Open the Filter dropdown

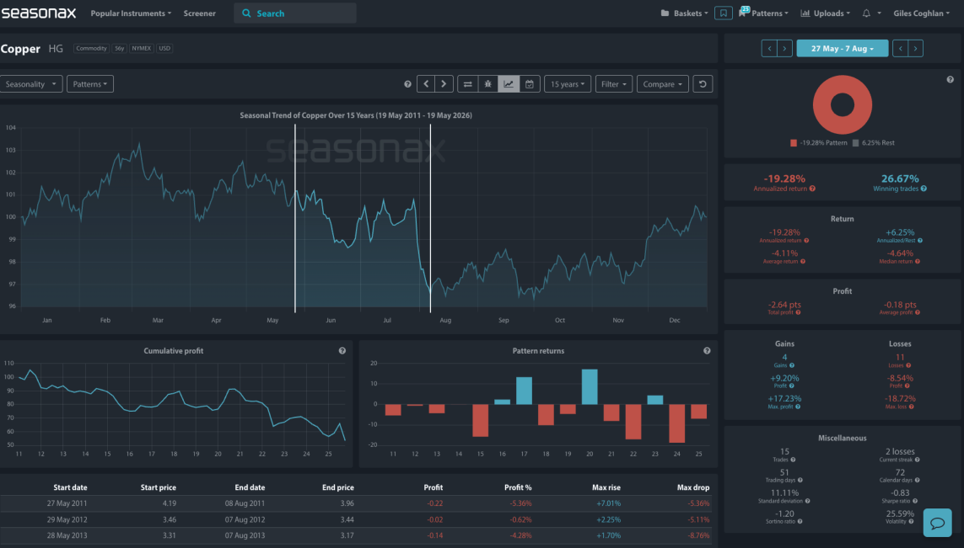click(x=614, y=84)
